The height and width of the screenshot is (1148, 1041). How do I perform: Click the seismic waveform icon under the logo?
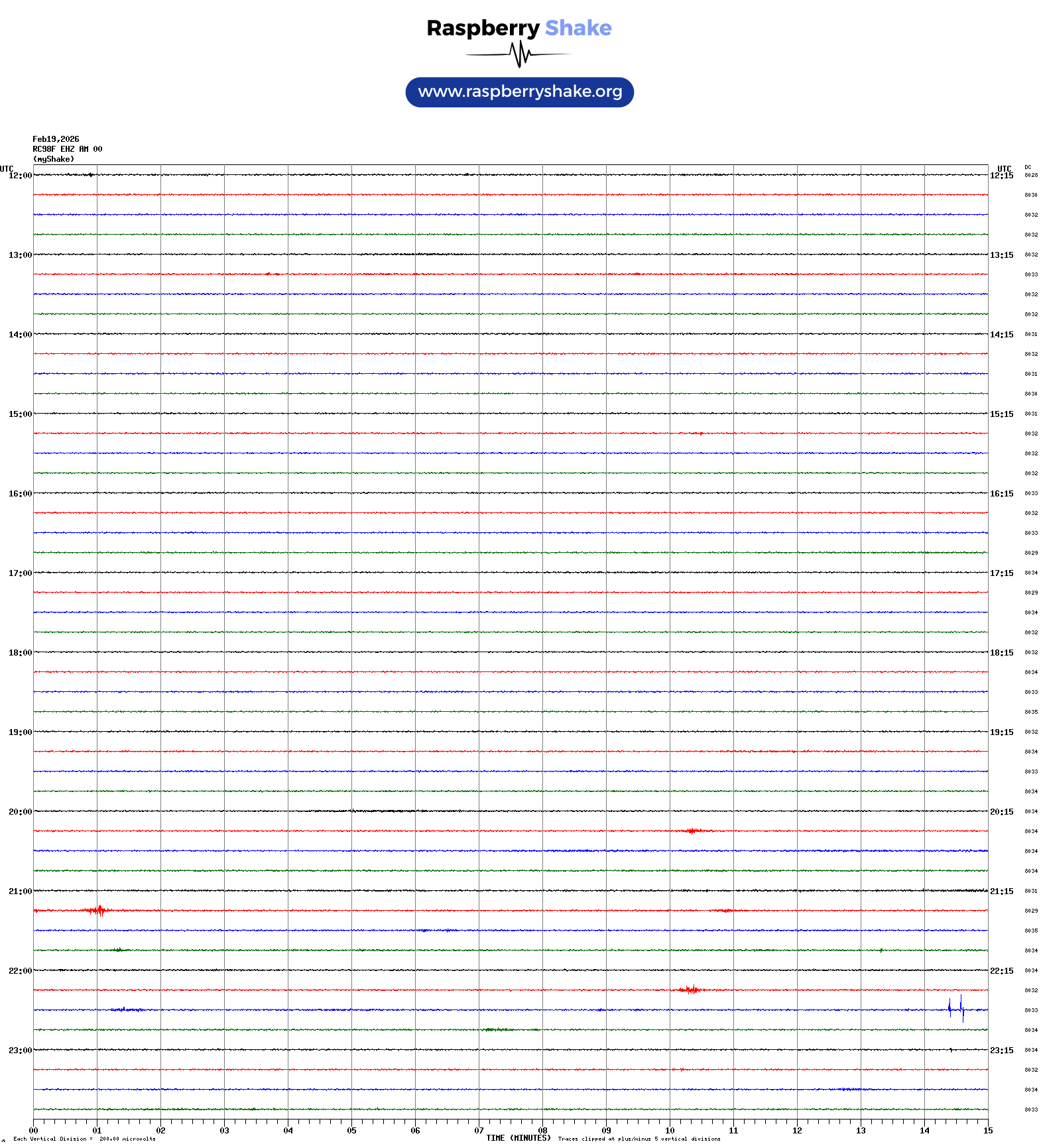coord(519,54)
